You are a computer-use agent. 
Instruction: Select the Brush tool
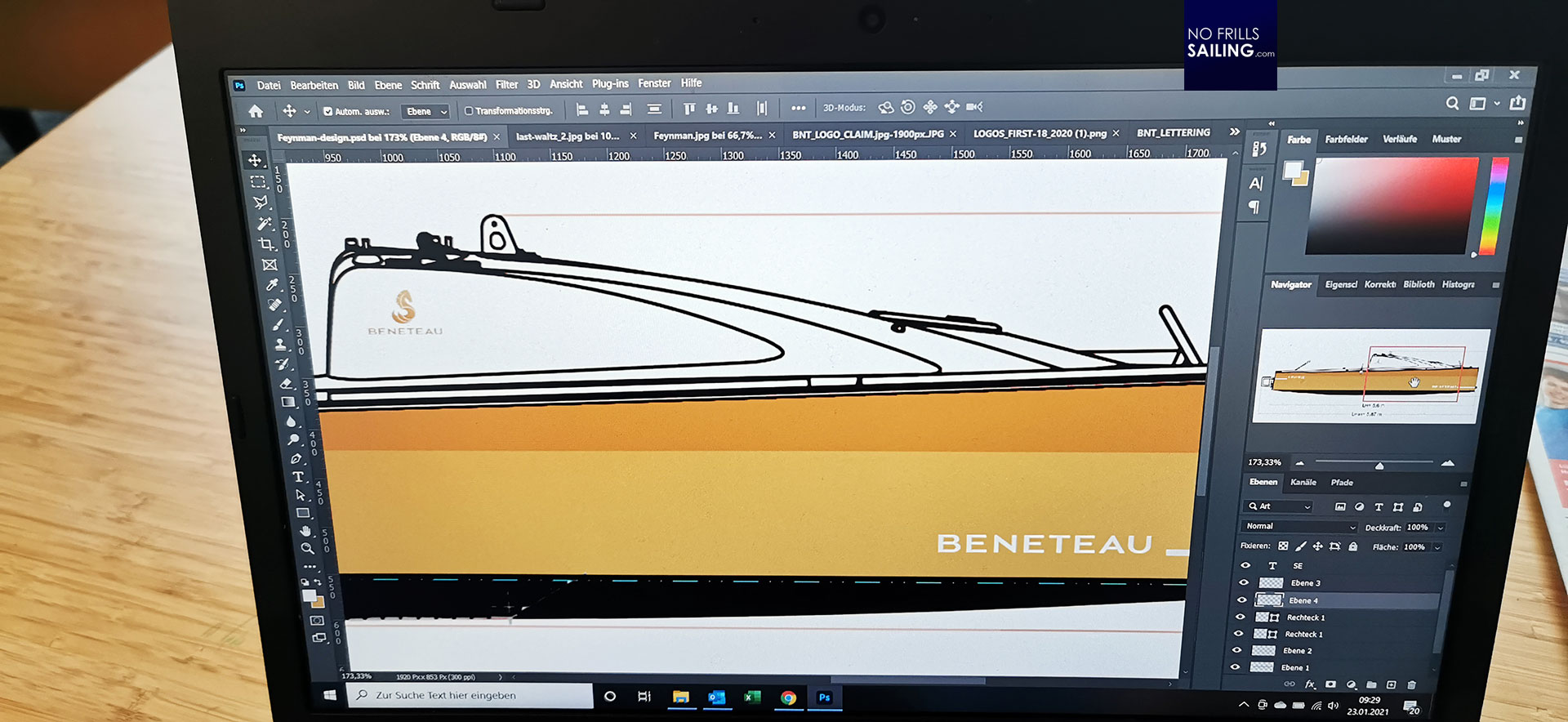[x=278, y=324]
